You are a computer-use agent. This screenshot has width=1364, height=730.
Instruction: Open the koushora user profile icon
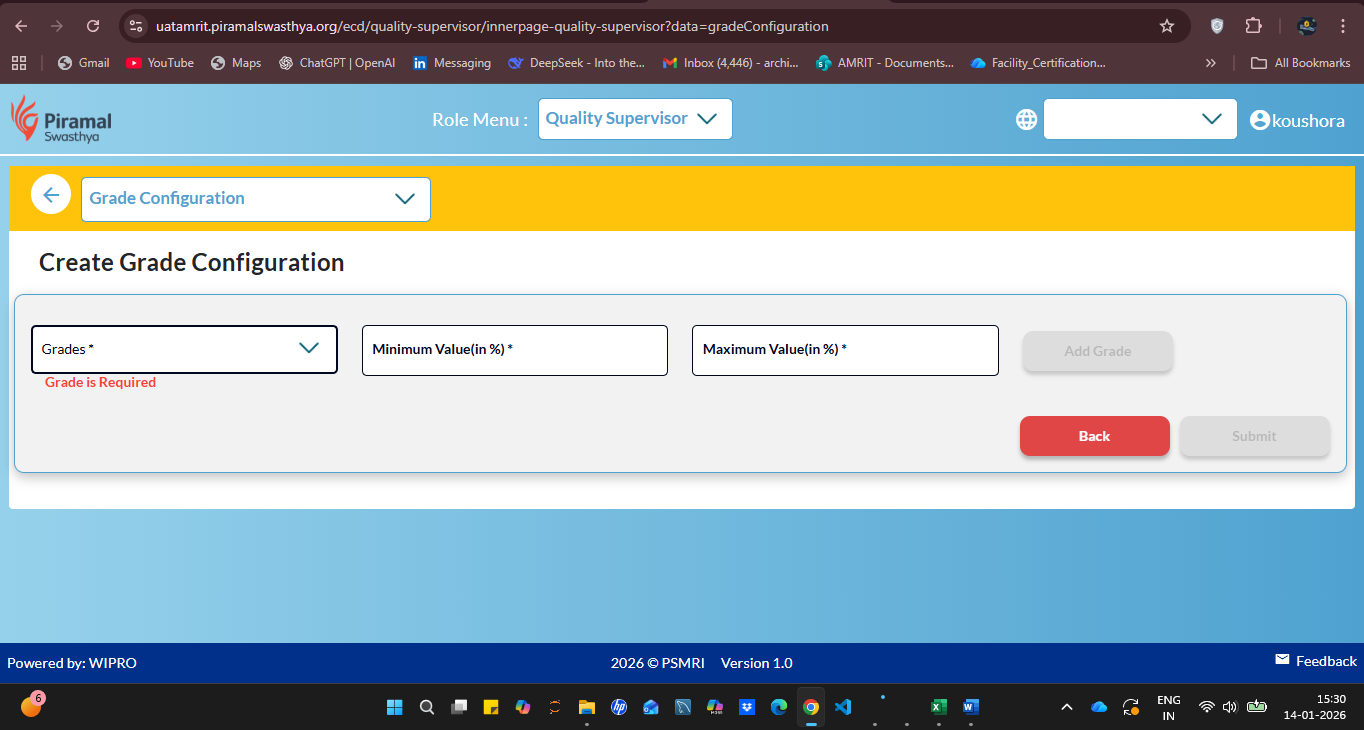1259,120
